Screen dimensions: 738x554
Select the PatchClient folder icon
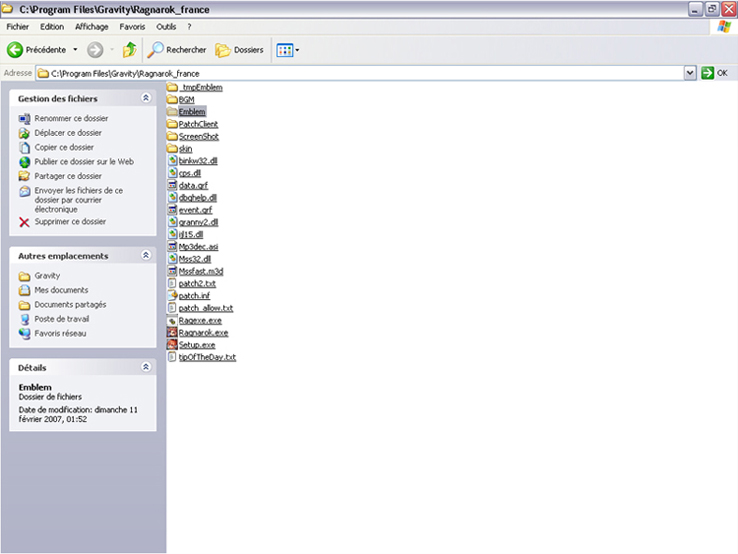coord(172,124)
